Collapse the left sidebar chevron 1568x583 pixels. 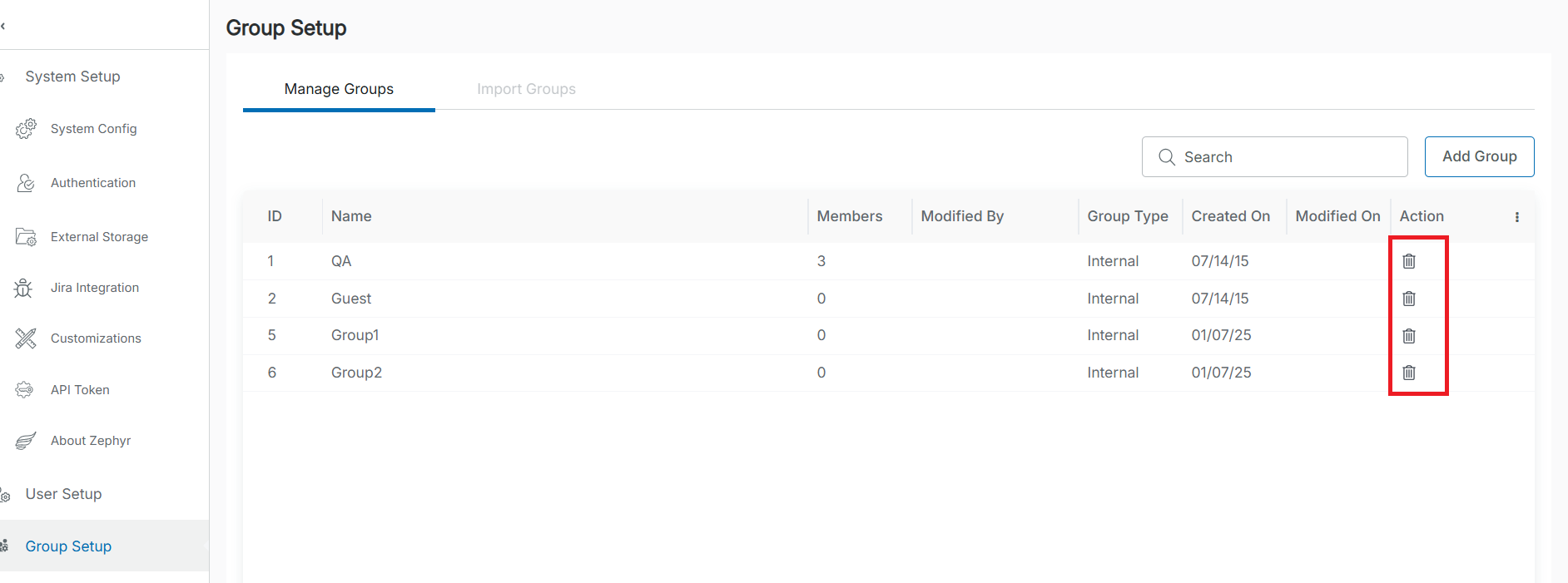pos(4,26)
